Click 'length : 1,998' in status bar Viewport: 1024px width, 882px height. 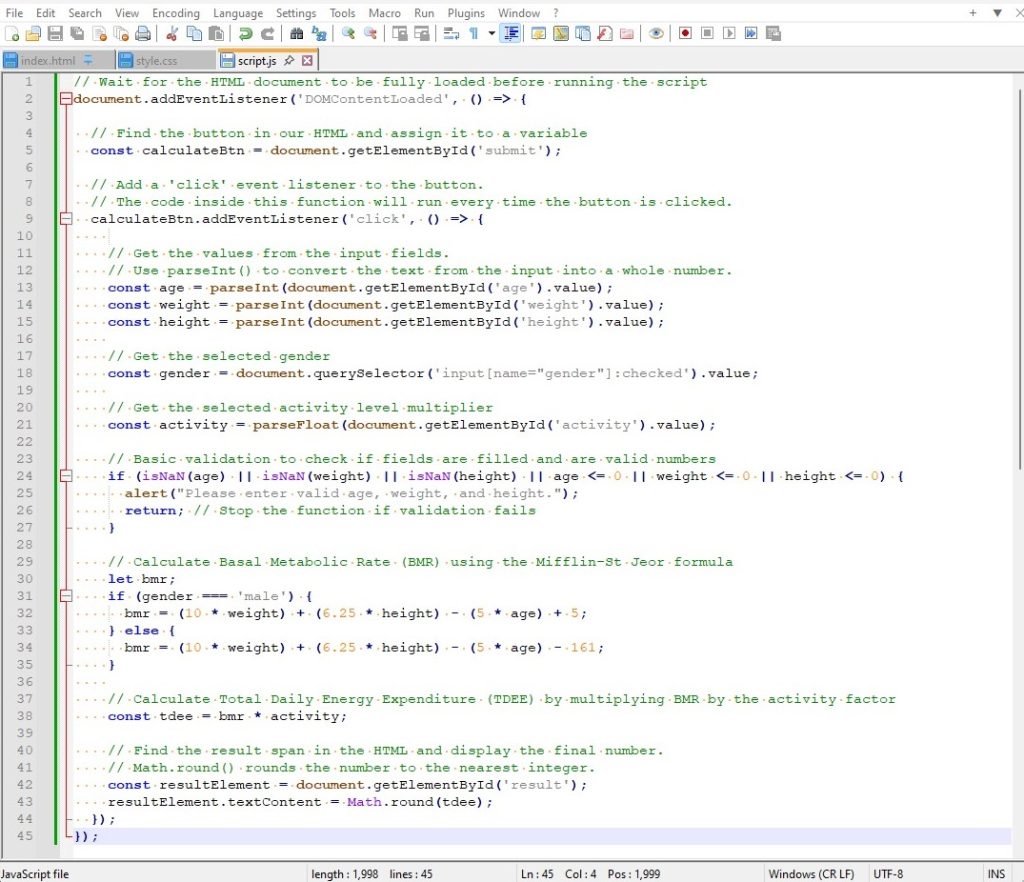[x=344, y=874]
